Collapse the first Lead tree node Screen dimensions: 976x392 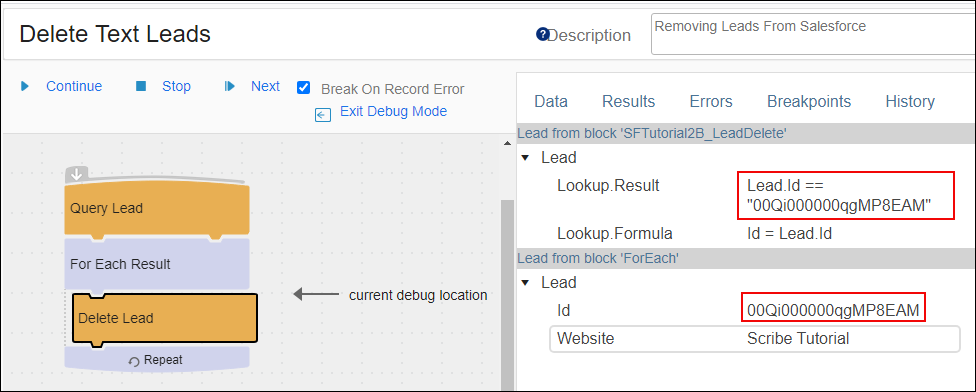525,158
